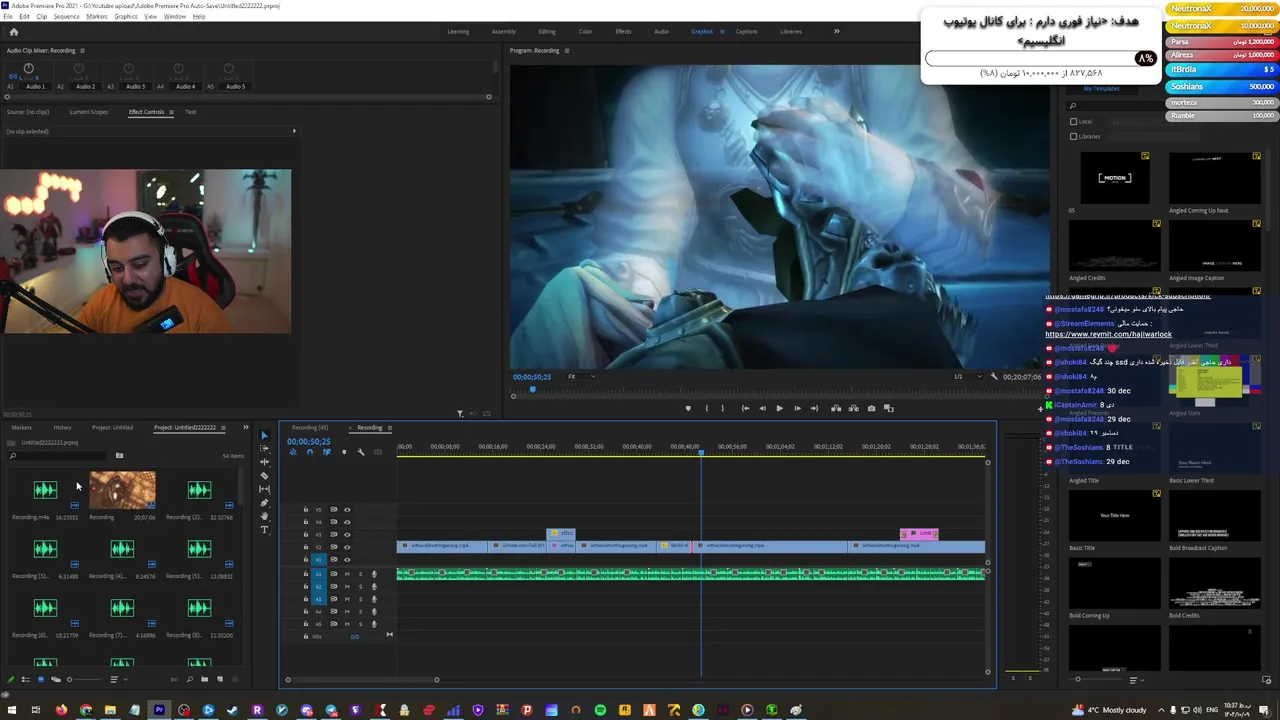The image size is (1280, 720).
Task: Open timeline display settings wrench
Action: click(361, 452)
